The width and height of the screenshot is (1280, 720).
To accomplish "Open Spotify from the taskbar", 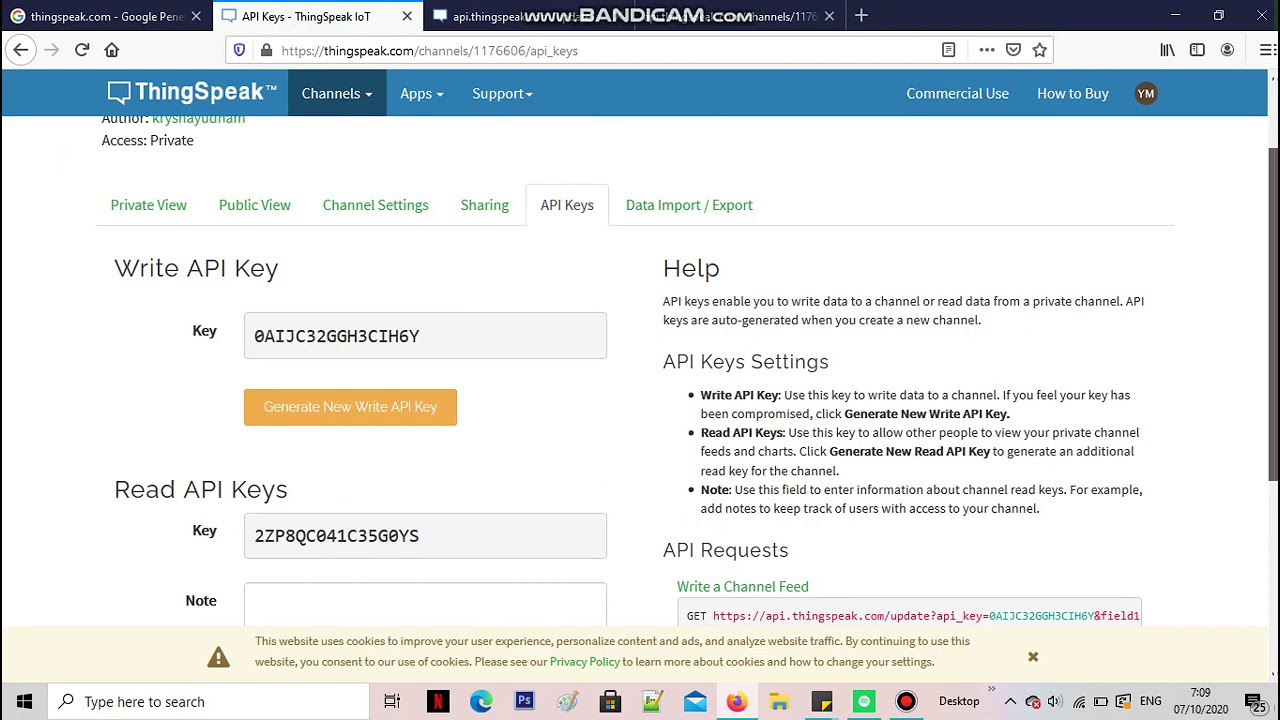I will coord(864,702).
